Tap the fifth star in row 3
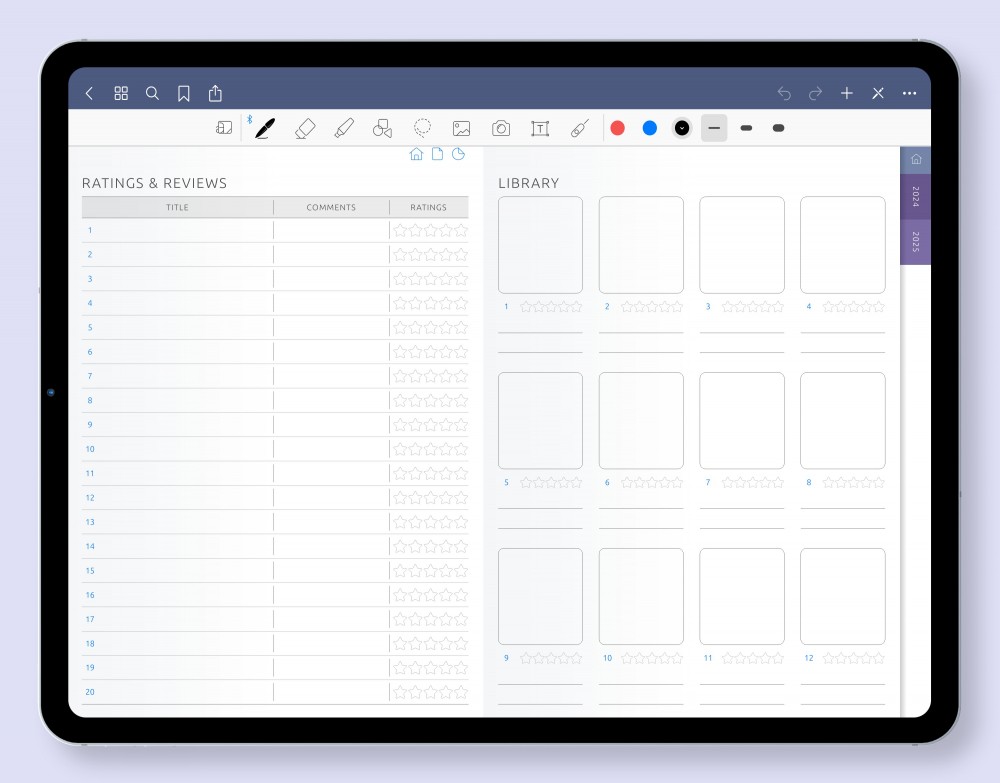The image size is (1000, 783). click(x=461, y=279)
